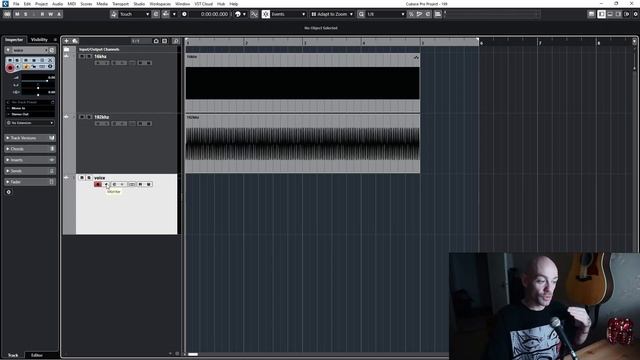The height and width of the screenshot is (360, 640).
Task: Toggle the right zone layout icon
Action: pos(618,14)
